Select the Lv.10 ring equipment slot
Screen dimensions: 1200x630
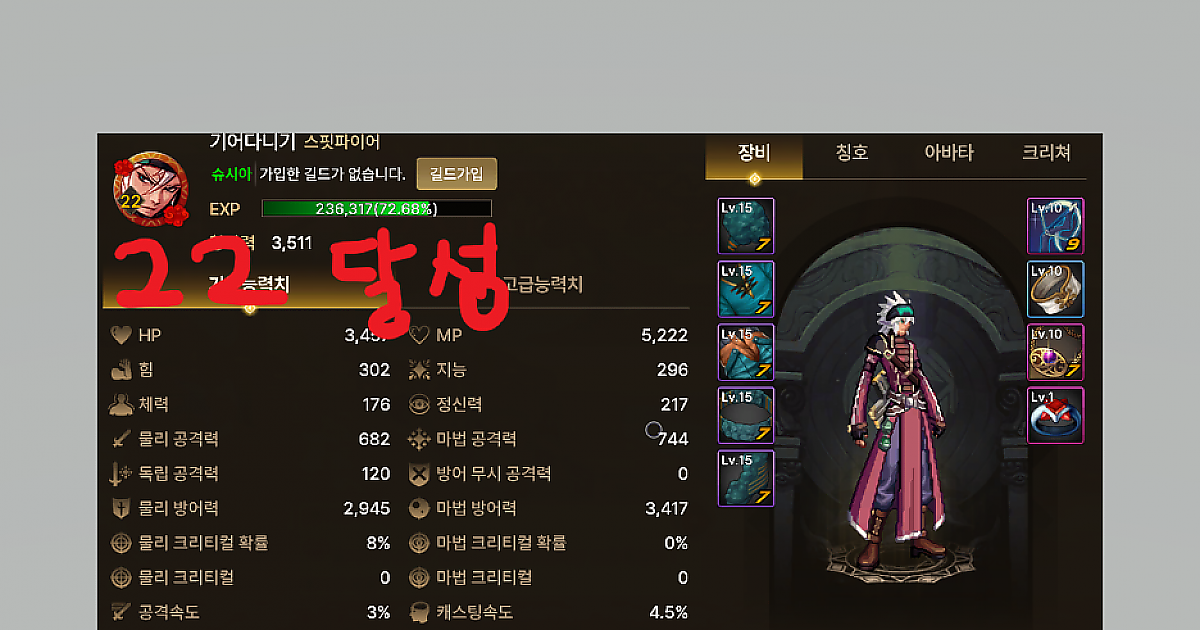(x=1056, y=289)
